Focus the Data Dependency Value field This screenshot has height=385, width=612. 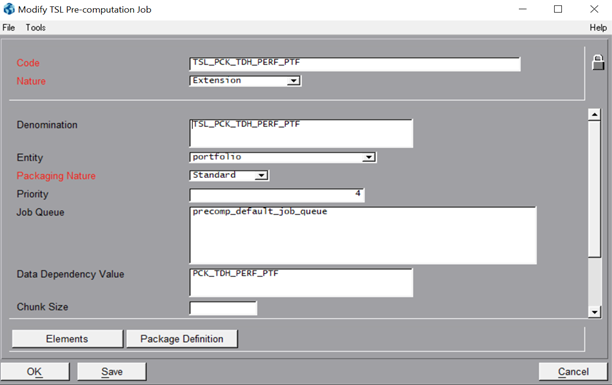[301, 283]
